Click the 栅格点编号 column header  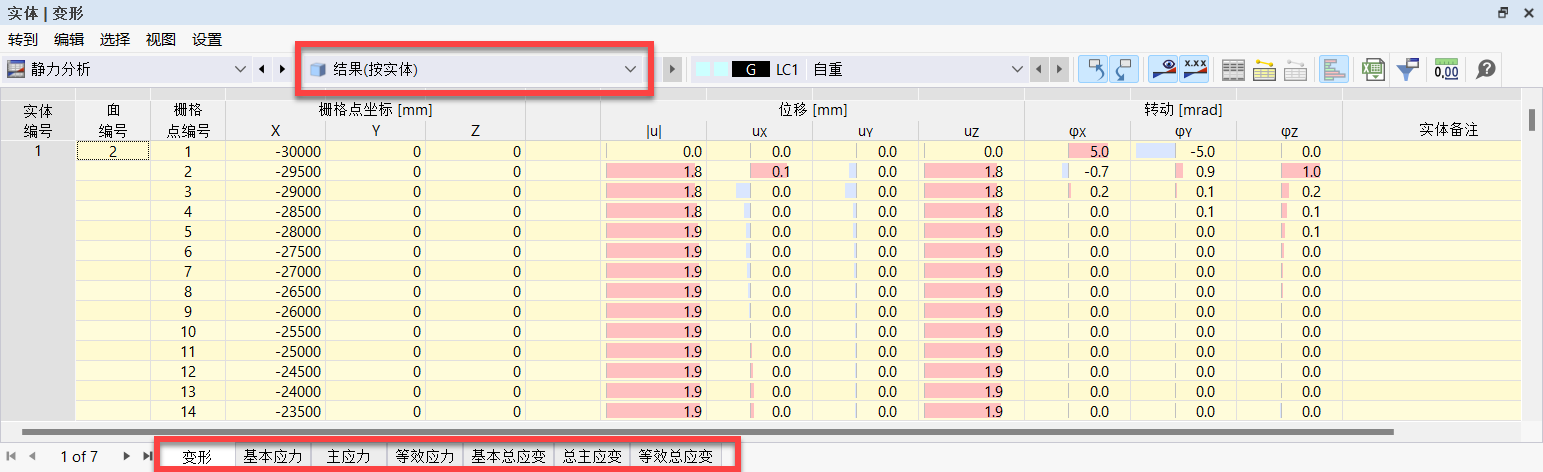pyautogui.click(x=187, y=120)
